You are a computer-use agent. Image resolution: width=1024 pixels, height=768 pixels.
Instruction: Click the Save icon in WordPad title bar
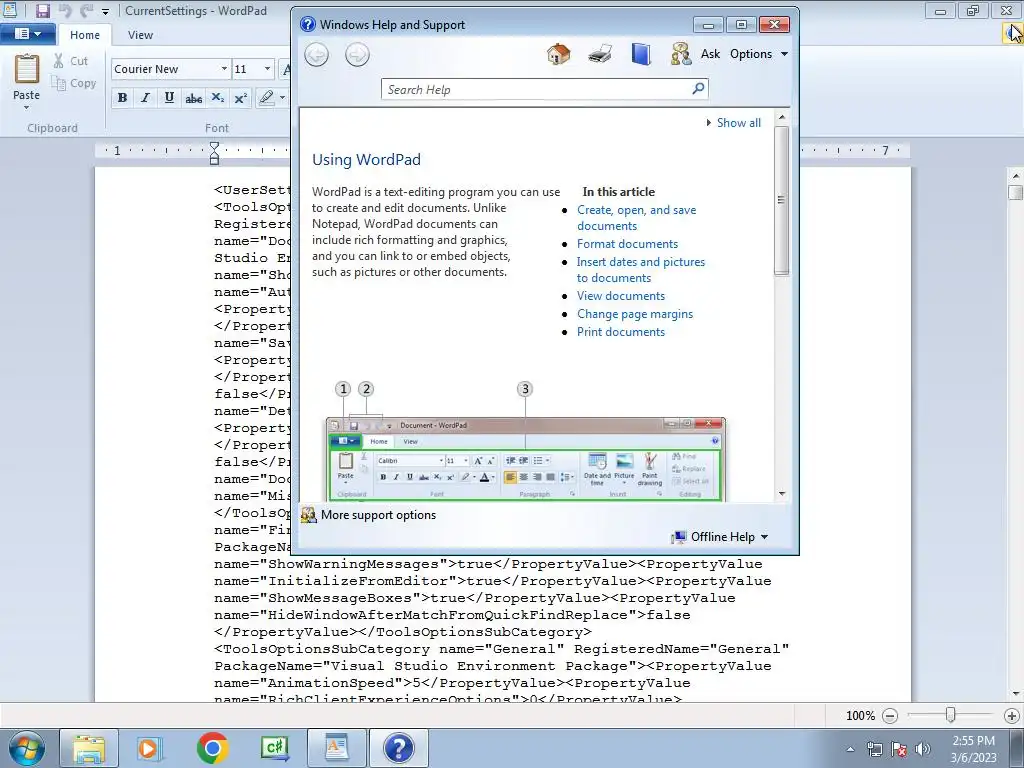click(42, 10)
